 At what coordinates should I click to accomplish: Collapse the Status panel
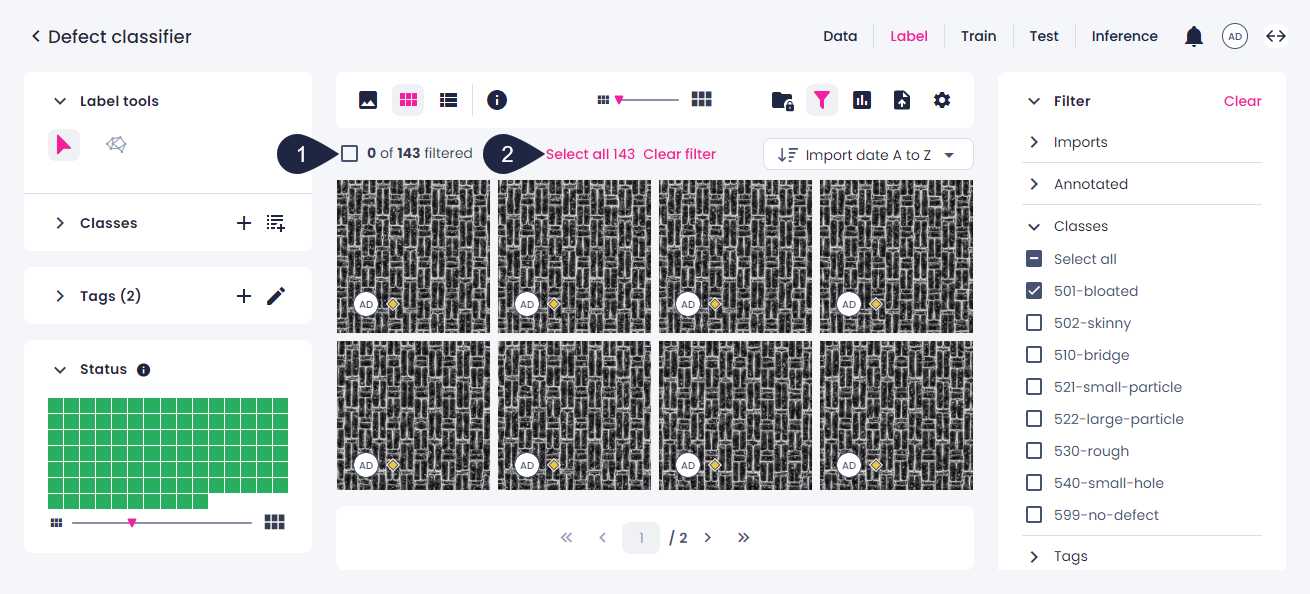pyautogui.click(x=60, y=370)
